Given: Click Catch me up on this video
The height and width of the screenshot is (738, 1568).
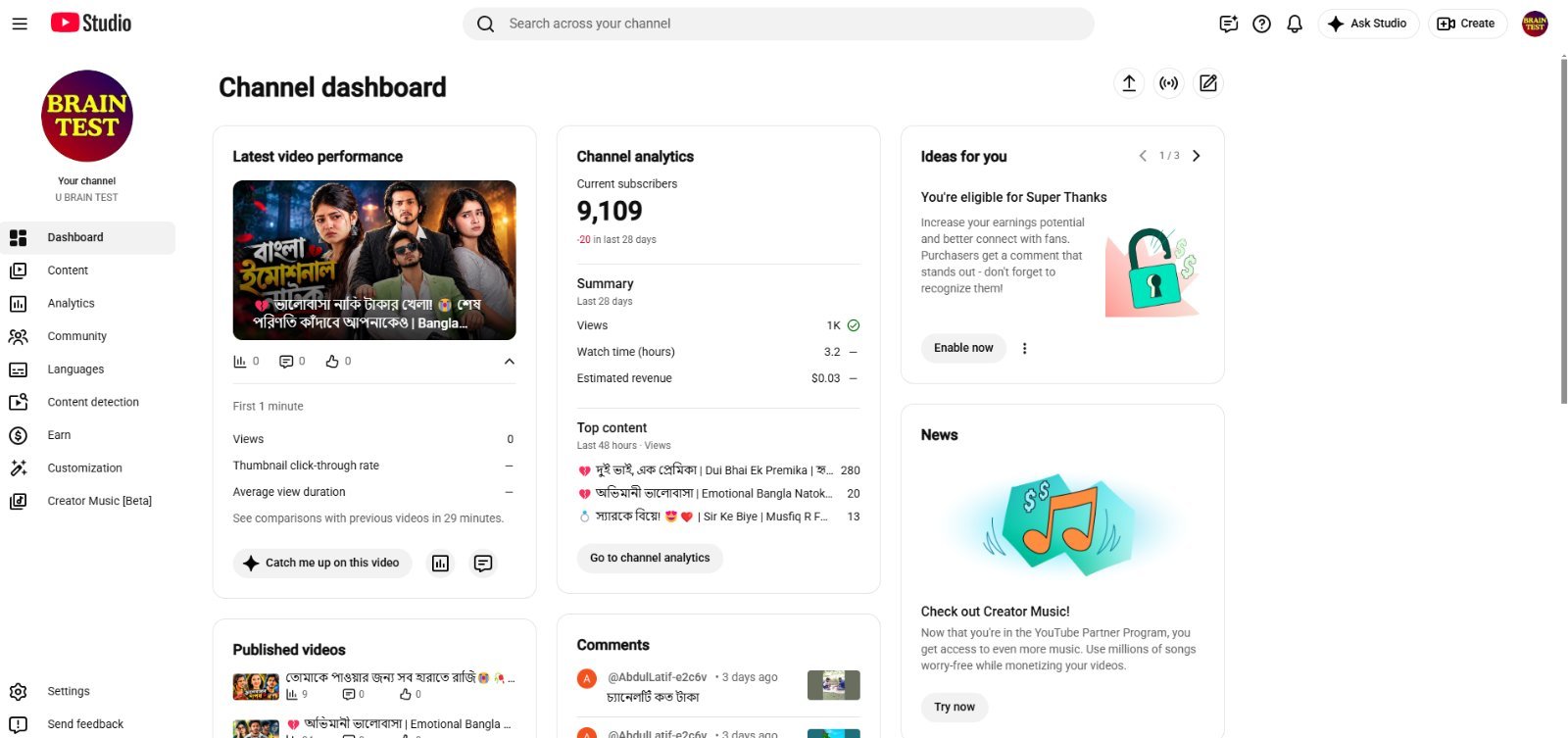Looking at the screenshot, I should (x=322, y=564).
